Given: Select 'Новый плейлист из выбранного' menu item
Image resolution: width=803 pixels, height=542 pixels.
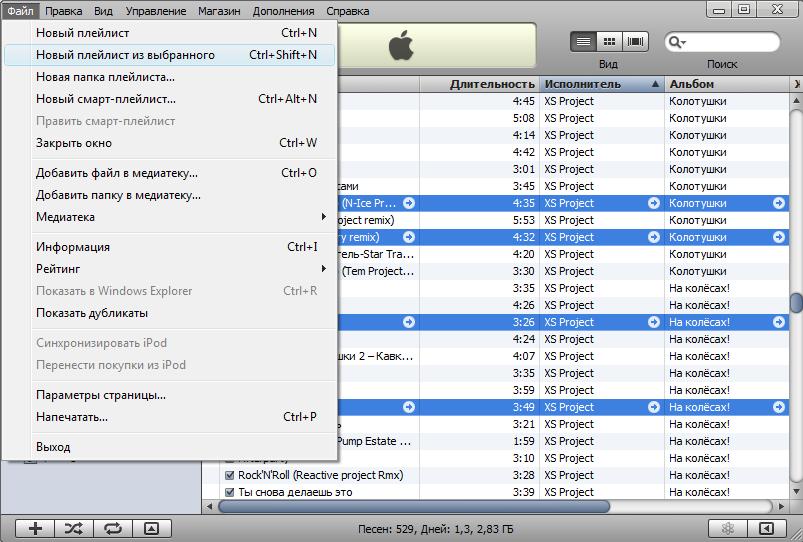Looking at the screenshot, I should pyautogui.click(x=125, y=55).
